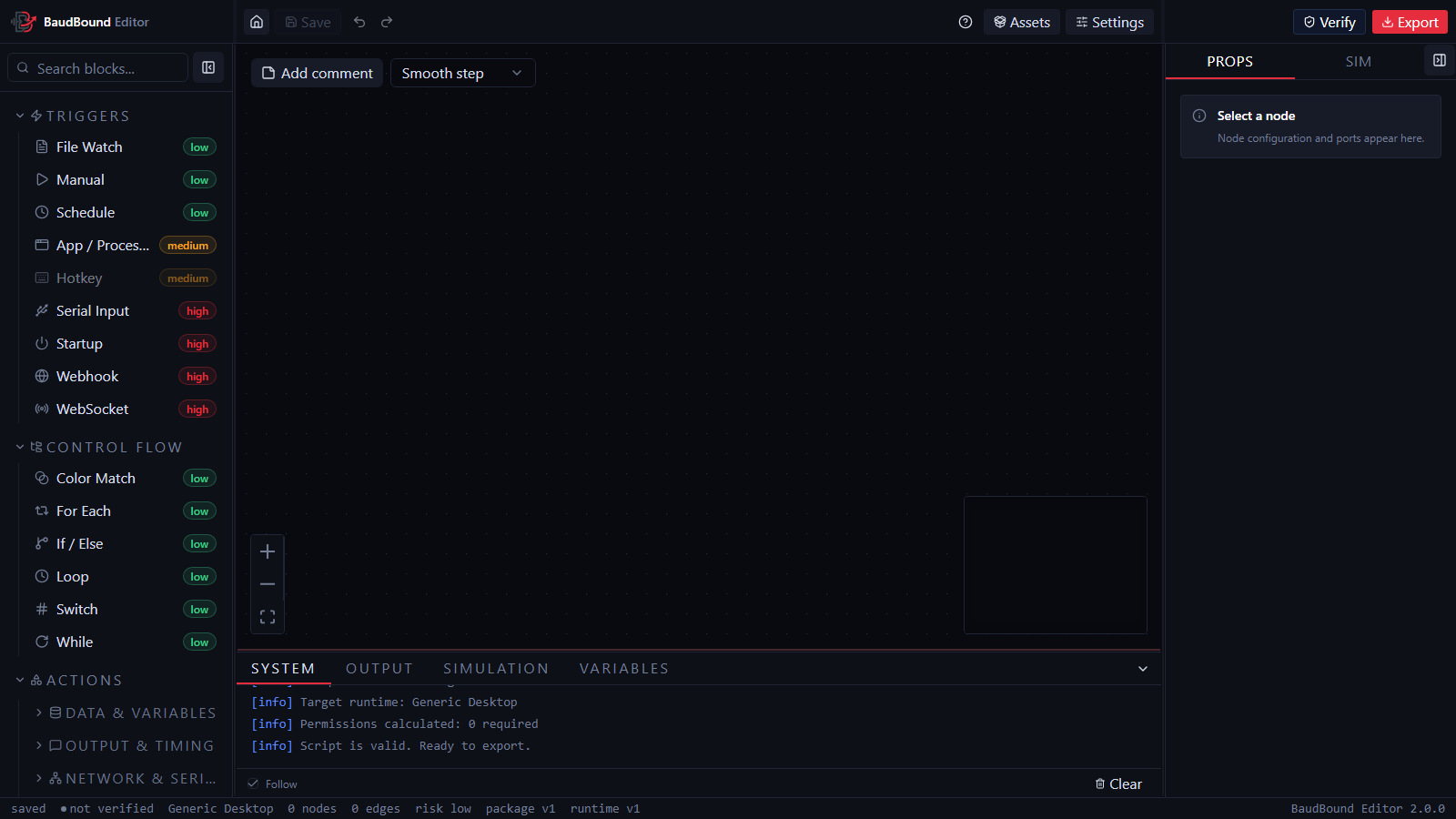Open the OUTPUT console tab

(x=379, y=669)
